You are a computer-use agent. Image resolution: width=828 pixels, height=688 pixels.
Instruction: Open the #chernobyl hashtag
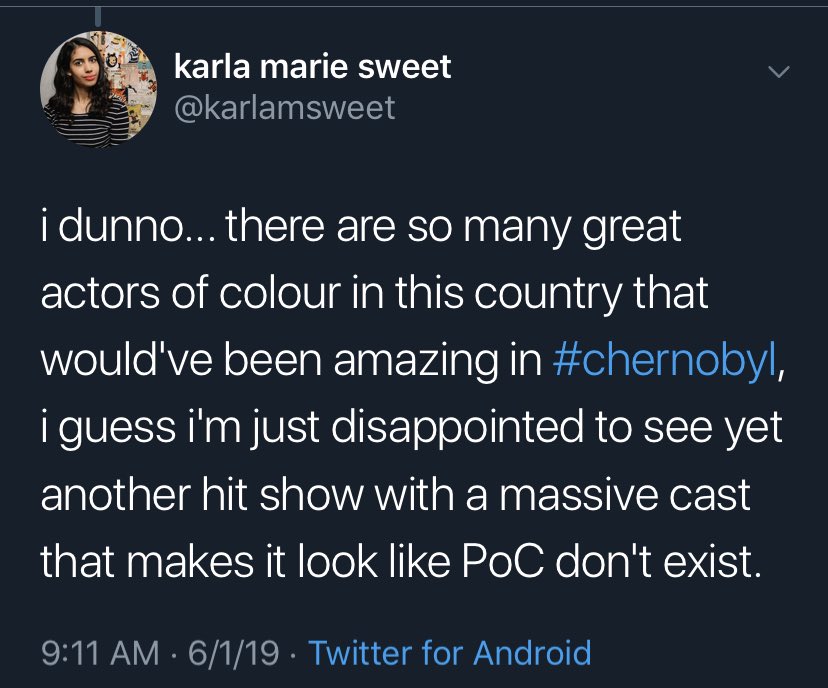(x=665, y=361)
